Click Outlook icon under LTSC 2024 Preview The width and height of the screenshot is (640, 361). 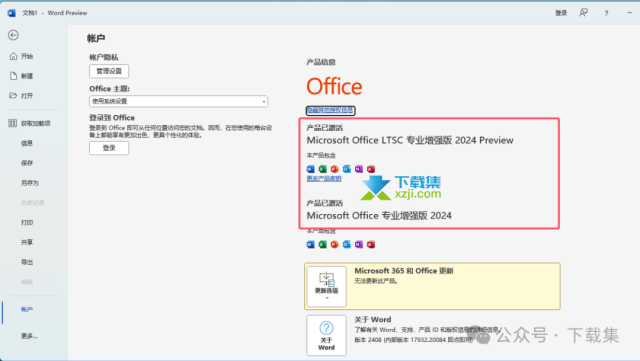pyautogui.click(x=347, y=169)
